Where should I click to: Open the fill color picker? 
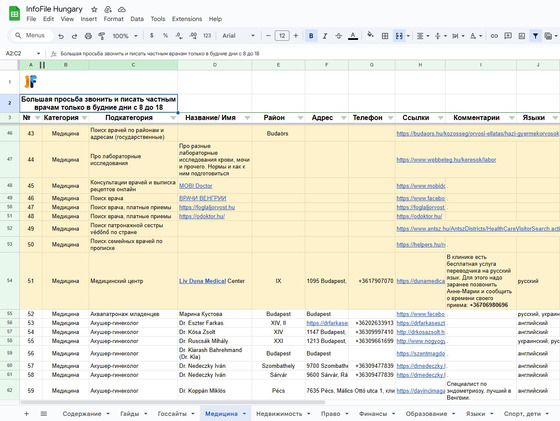(370, 35)
